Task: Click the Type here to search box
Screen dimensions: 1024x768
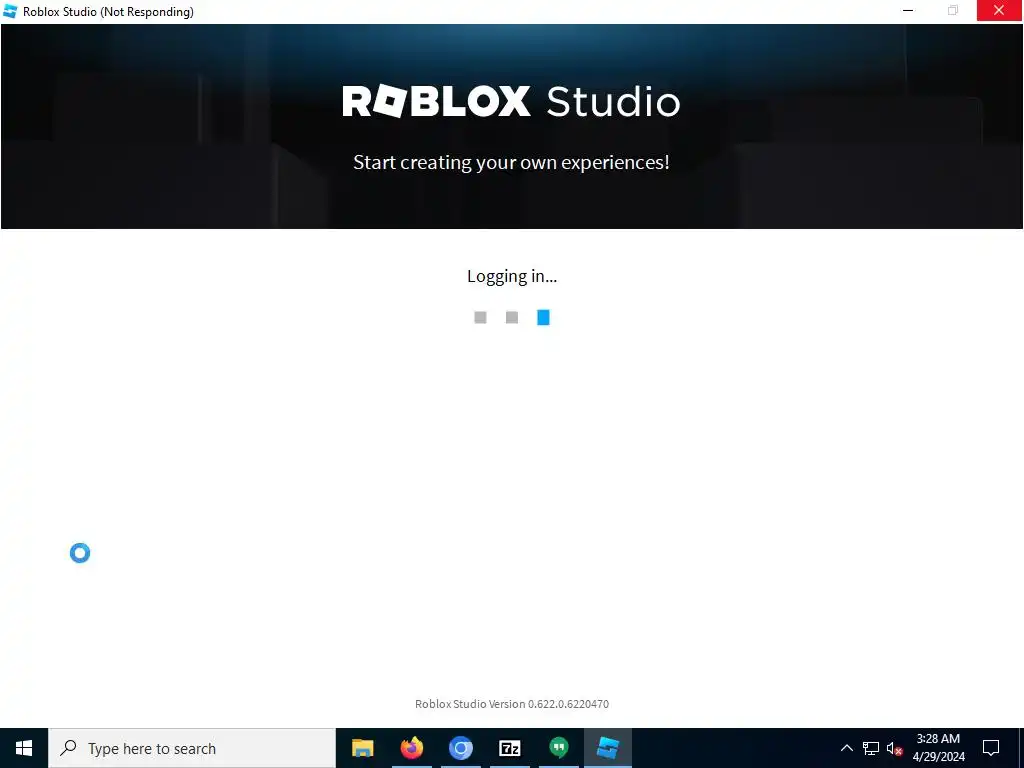Action: 192,748
